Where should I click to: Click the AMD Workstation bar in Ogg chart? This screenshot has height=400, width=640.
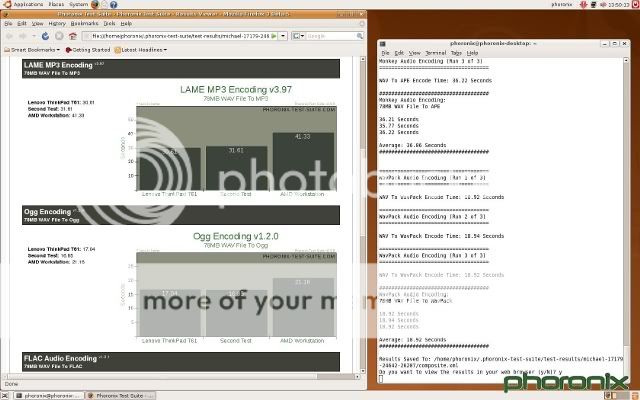coord(303,307)
